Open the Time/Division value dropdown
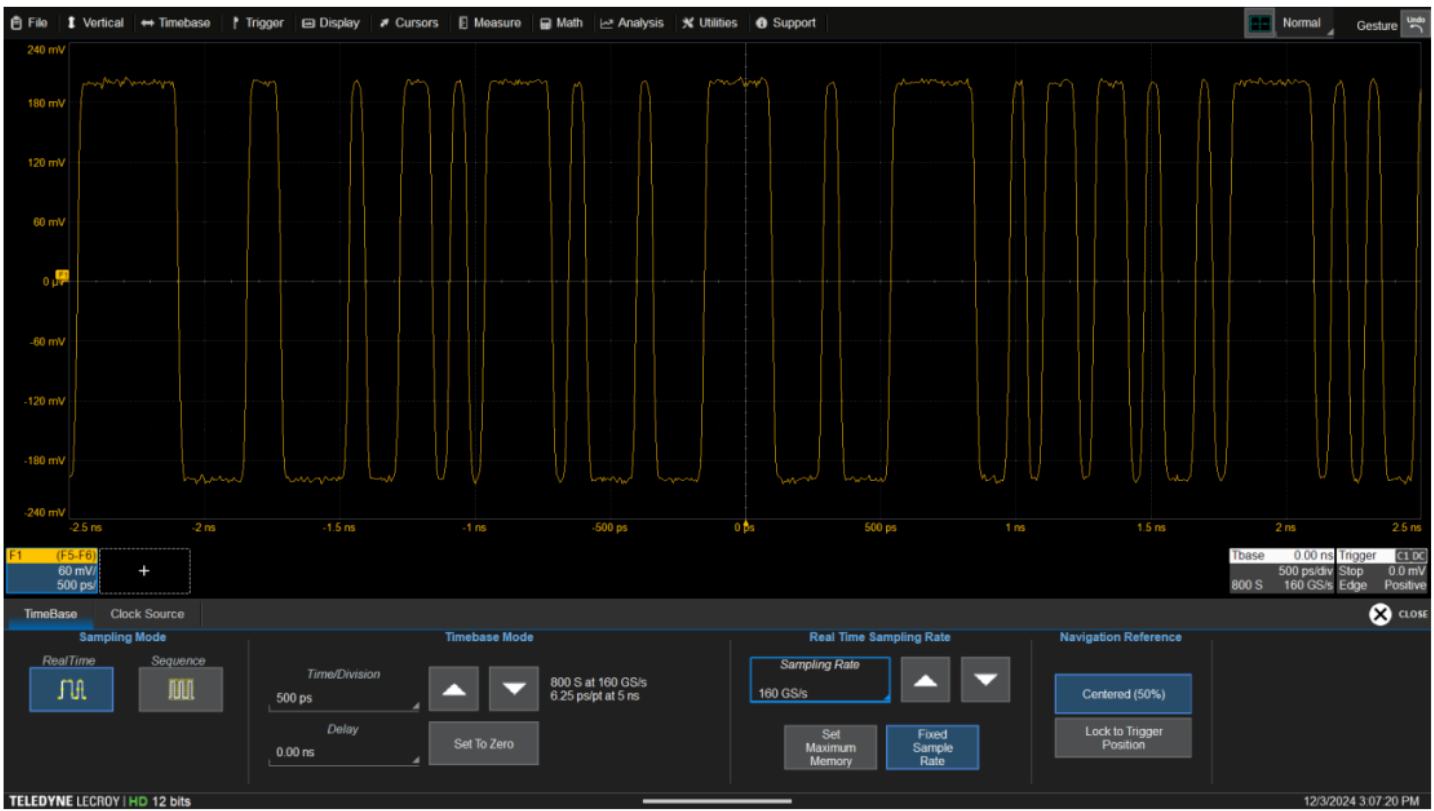Image resolution: width=1434 pixels, height=811 pixels. coord(344,698)
